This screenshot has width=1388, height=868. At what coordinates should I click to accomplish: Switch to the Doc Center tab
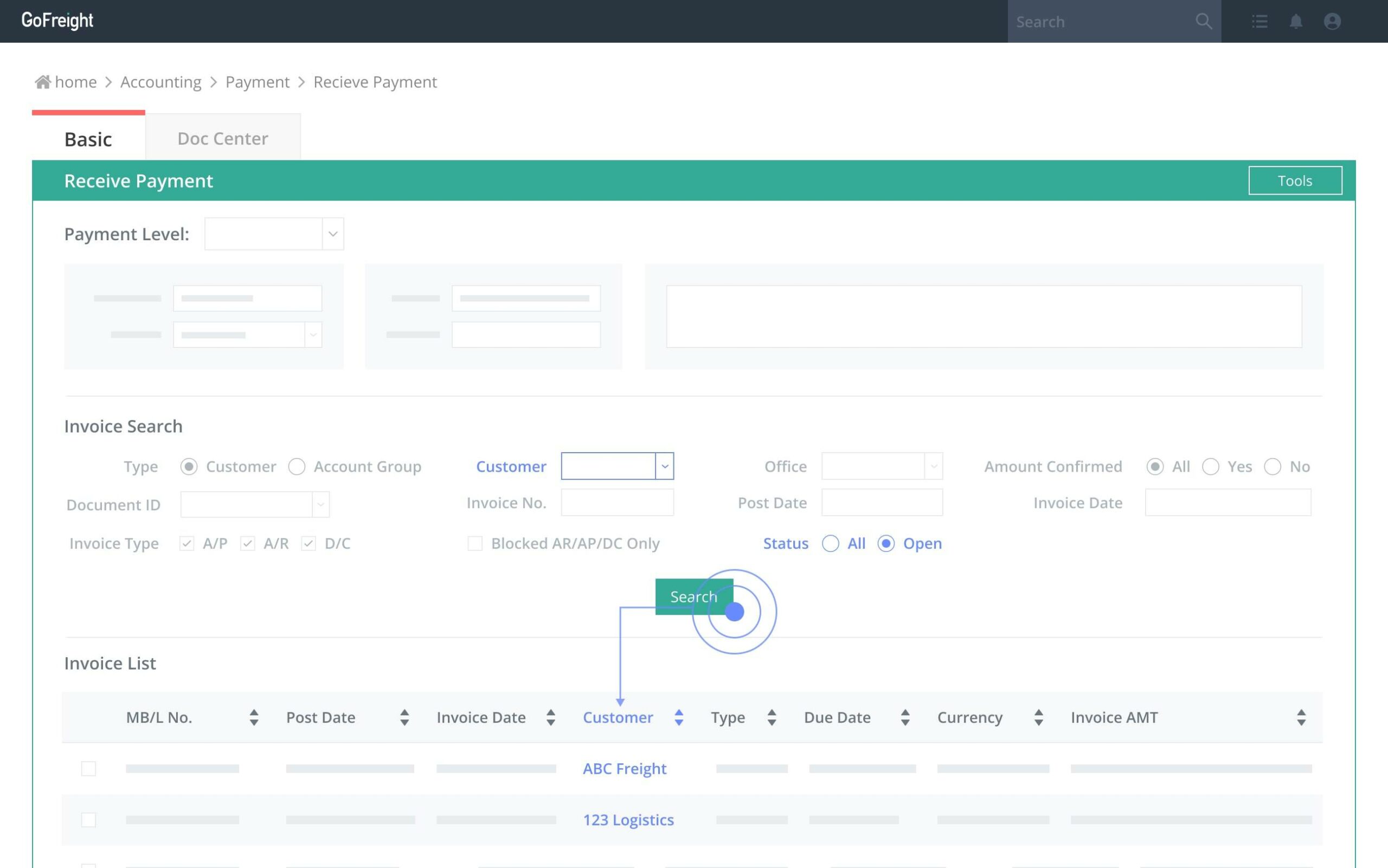(223, 138)
